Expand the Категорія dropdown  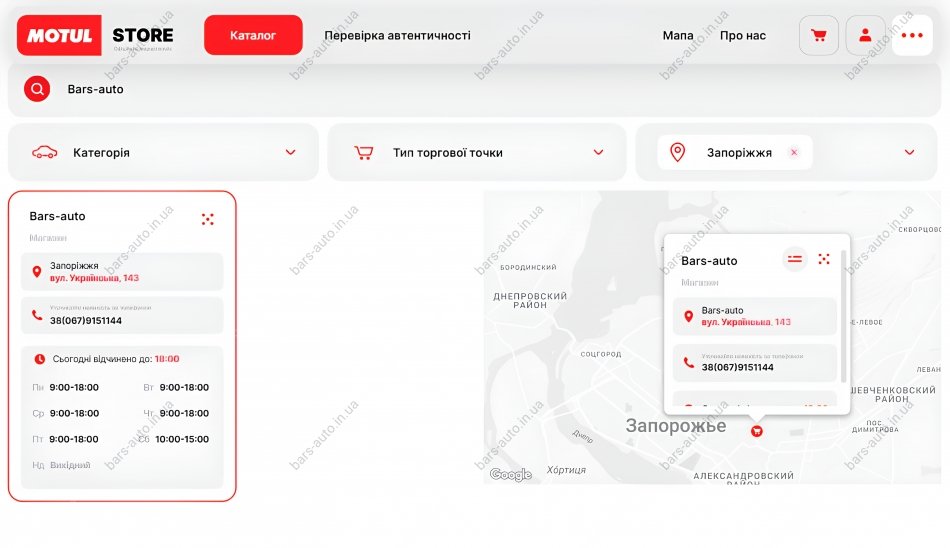[x=164, y=152]
